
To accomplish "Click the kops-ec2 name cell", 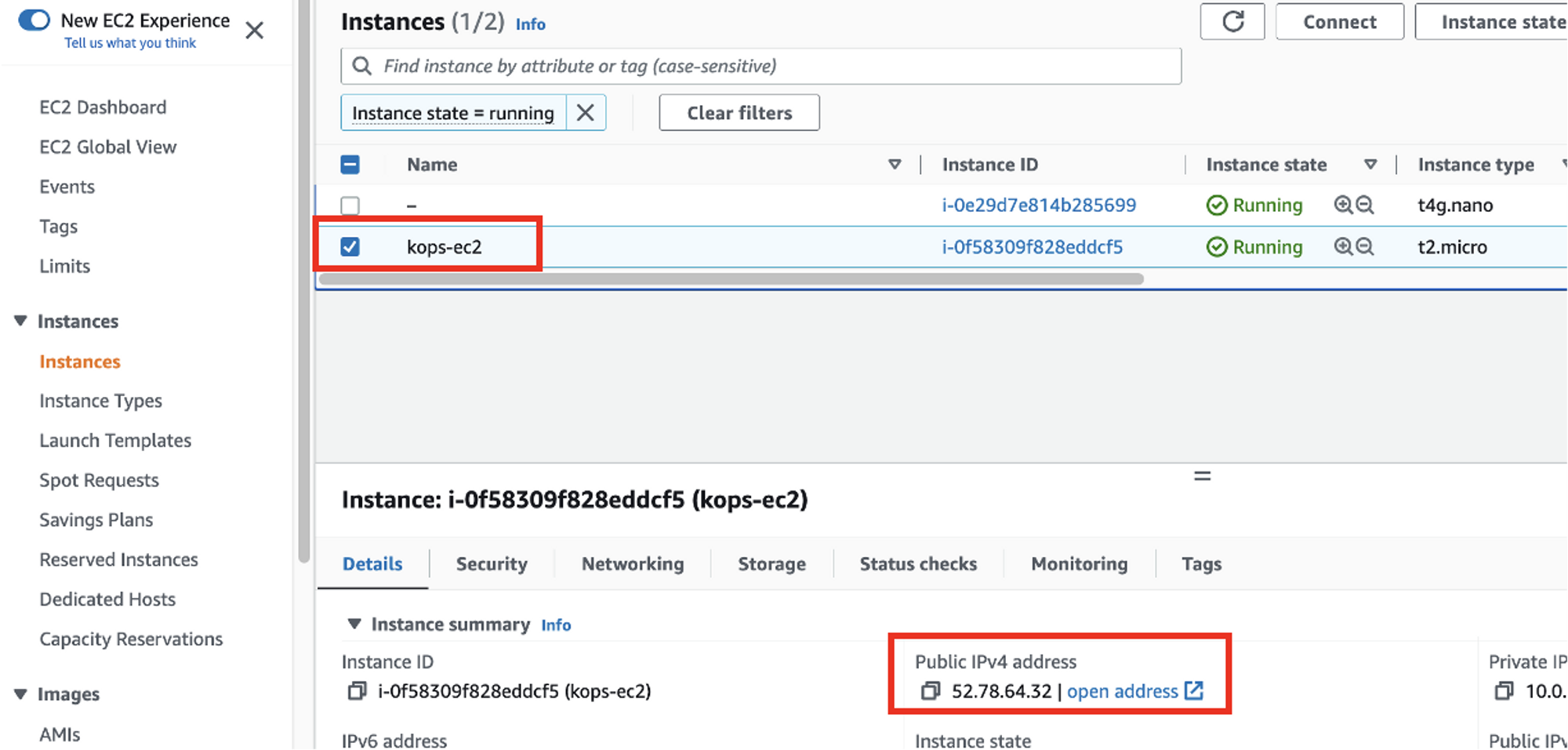I will click(x=444, y=247).
